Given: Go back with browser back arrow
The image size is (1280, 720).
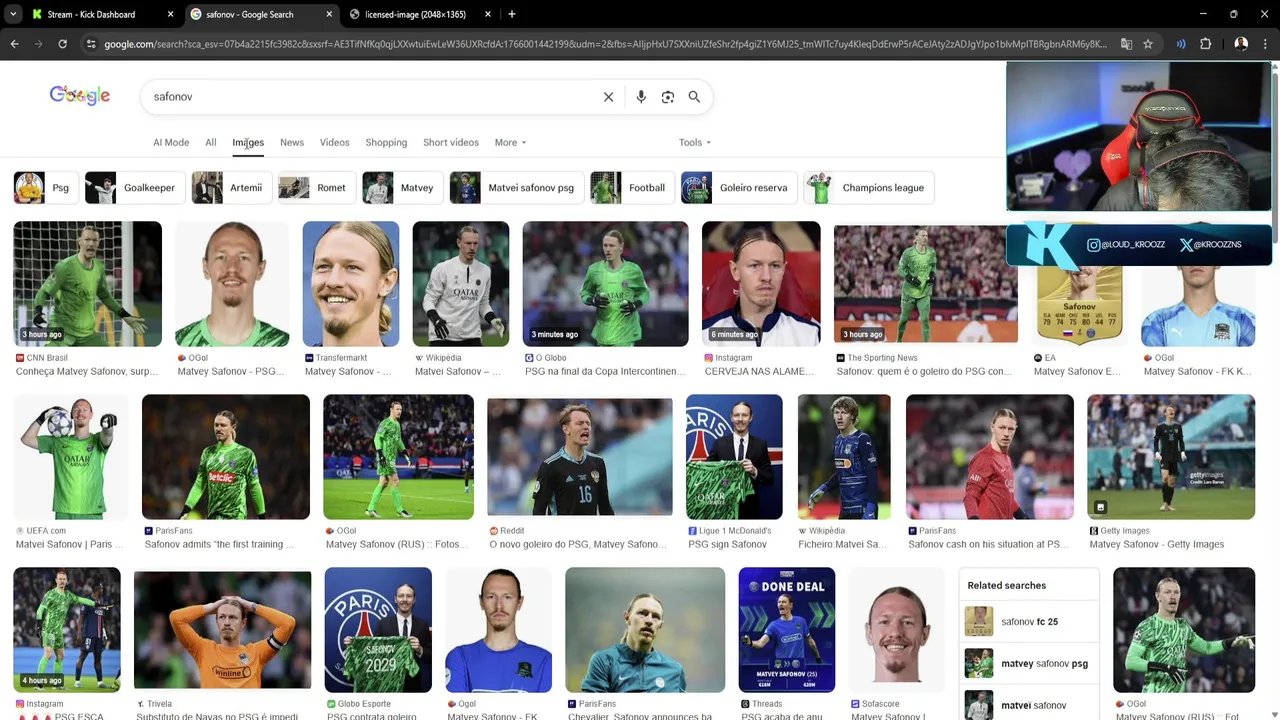Looking at the screenshot, I should pos(14,44).
